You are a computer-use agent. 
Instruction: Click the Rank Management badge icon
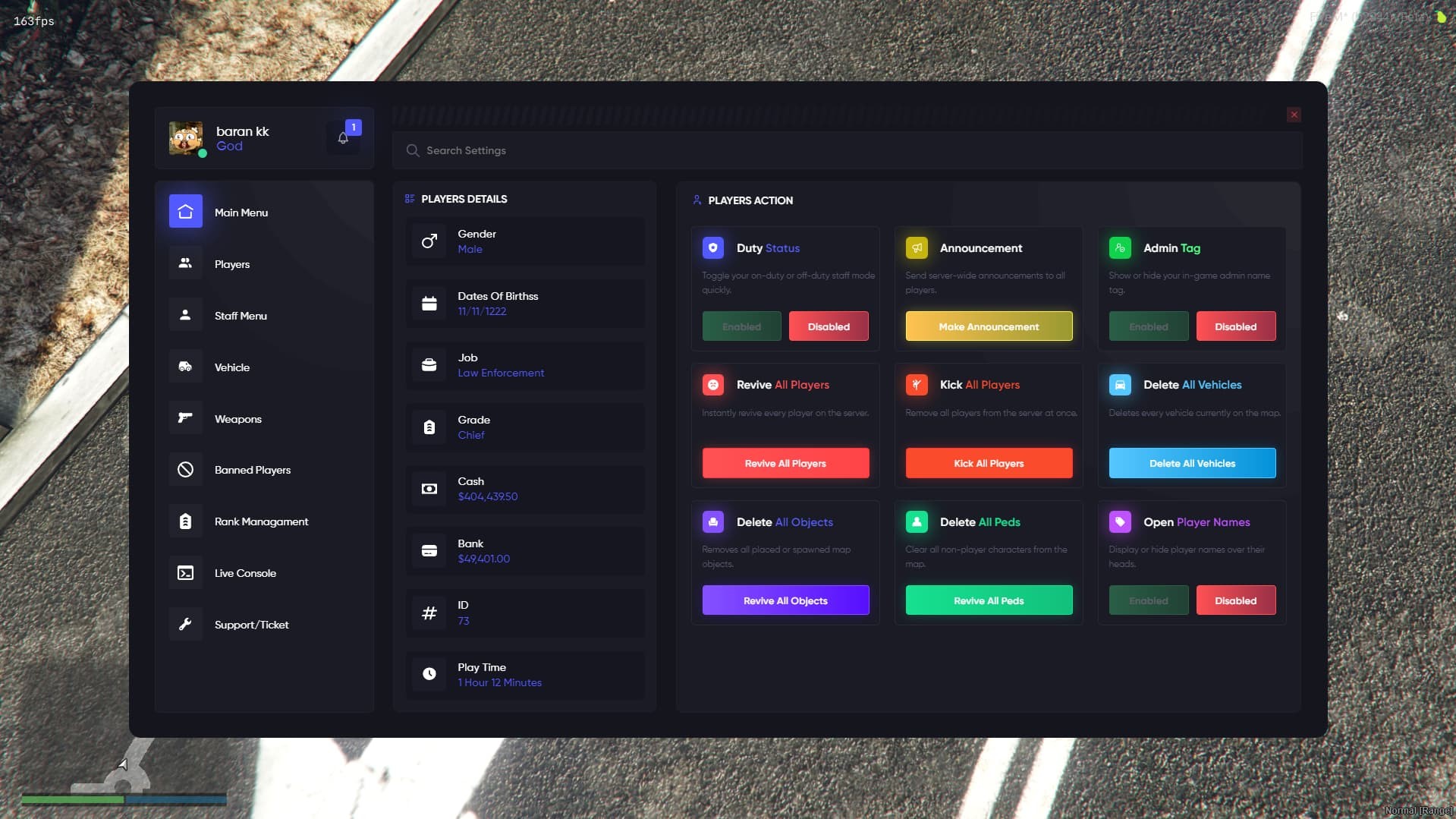(185, 521)
